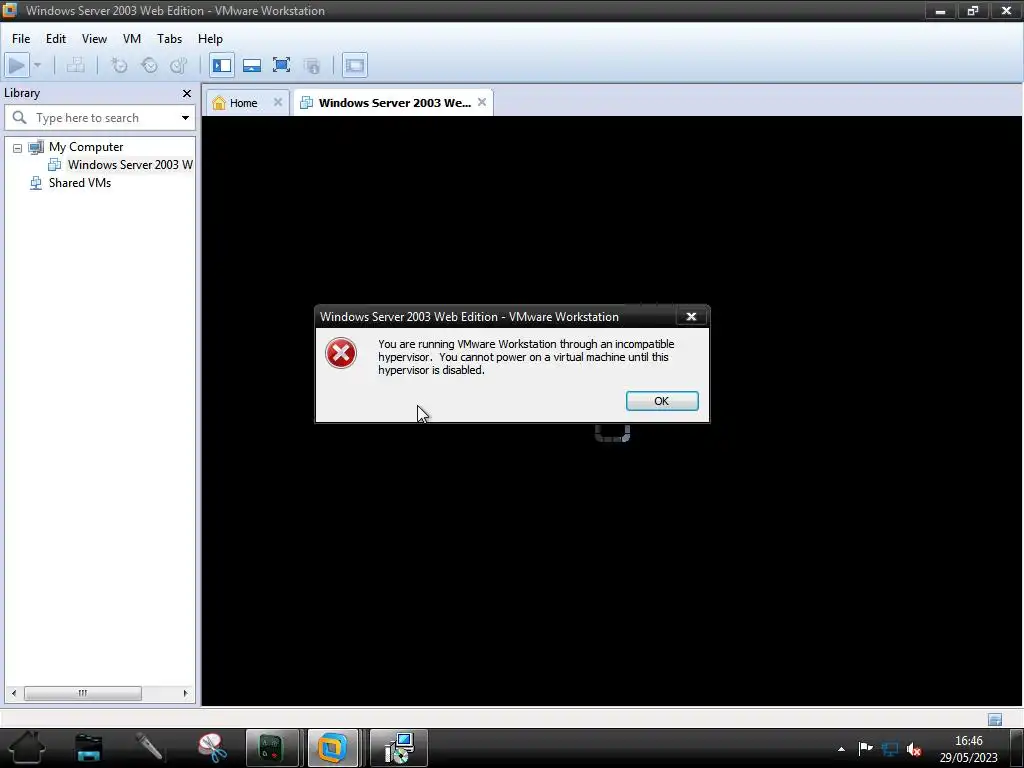Click the console view toolbar icon
1024x768 pixels.
[355, 65]
